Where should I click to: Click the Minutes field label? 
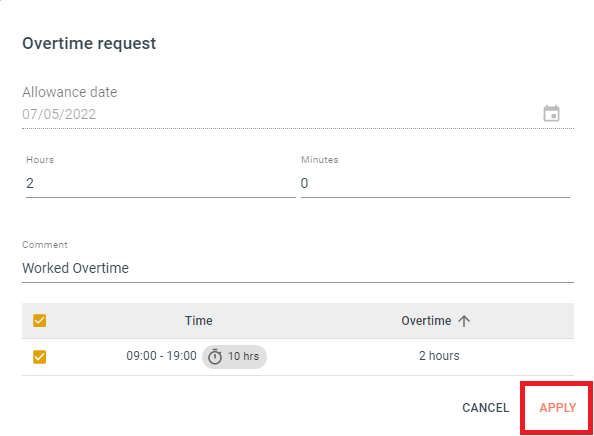(319, 160)
